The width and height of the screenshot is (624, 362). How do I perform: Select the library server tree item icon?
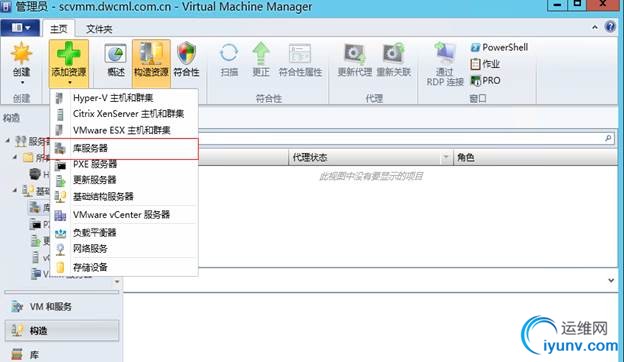click(x=35, y=207)
